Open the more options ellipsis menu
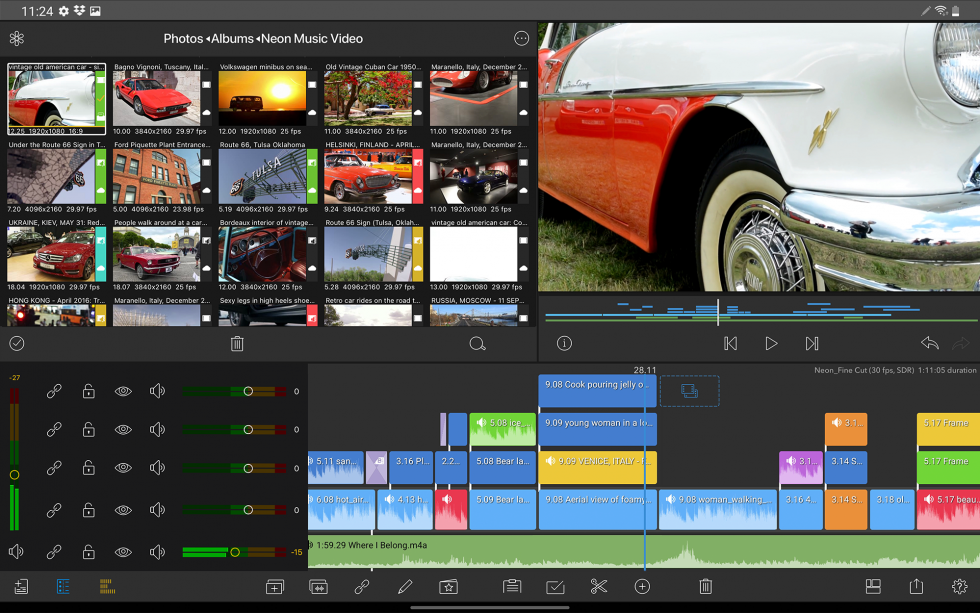This screenshot has height=613, width=980. [521, 39]
